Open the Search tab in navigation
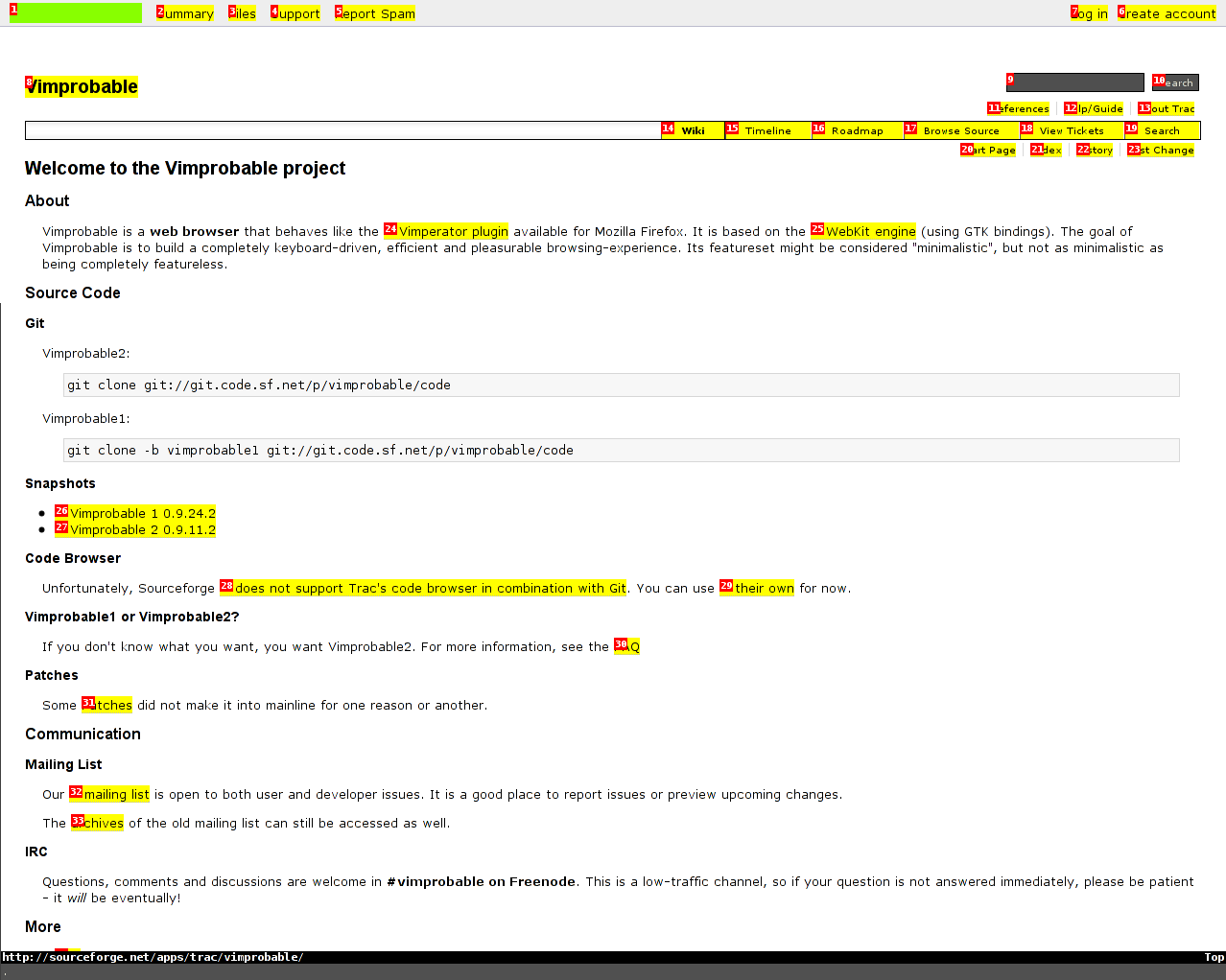Screen dimensions: 1226x980 1161,130
